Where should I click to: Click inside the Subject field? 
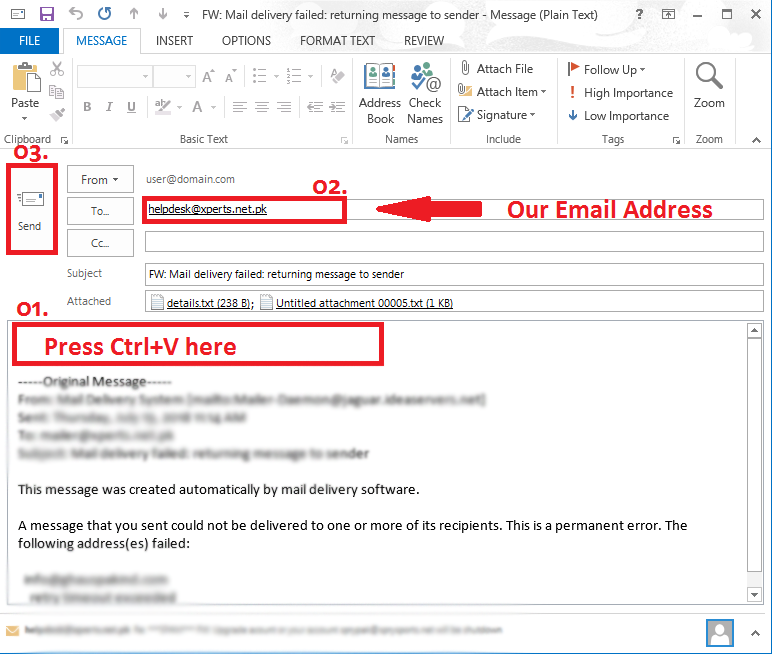click(x=454, y=274)
